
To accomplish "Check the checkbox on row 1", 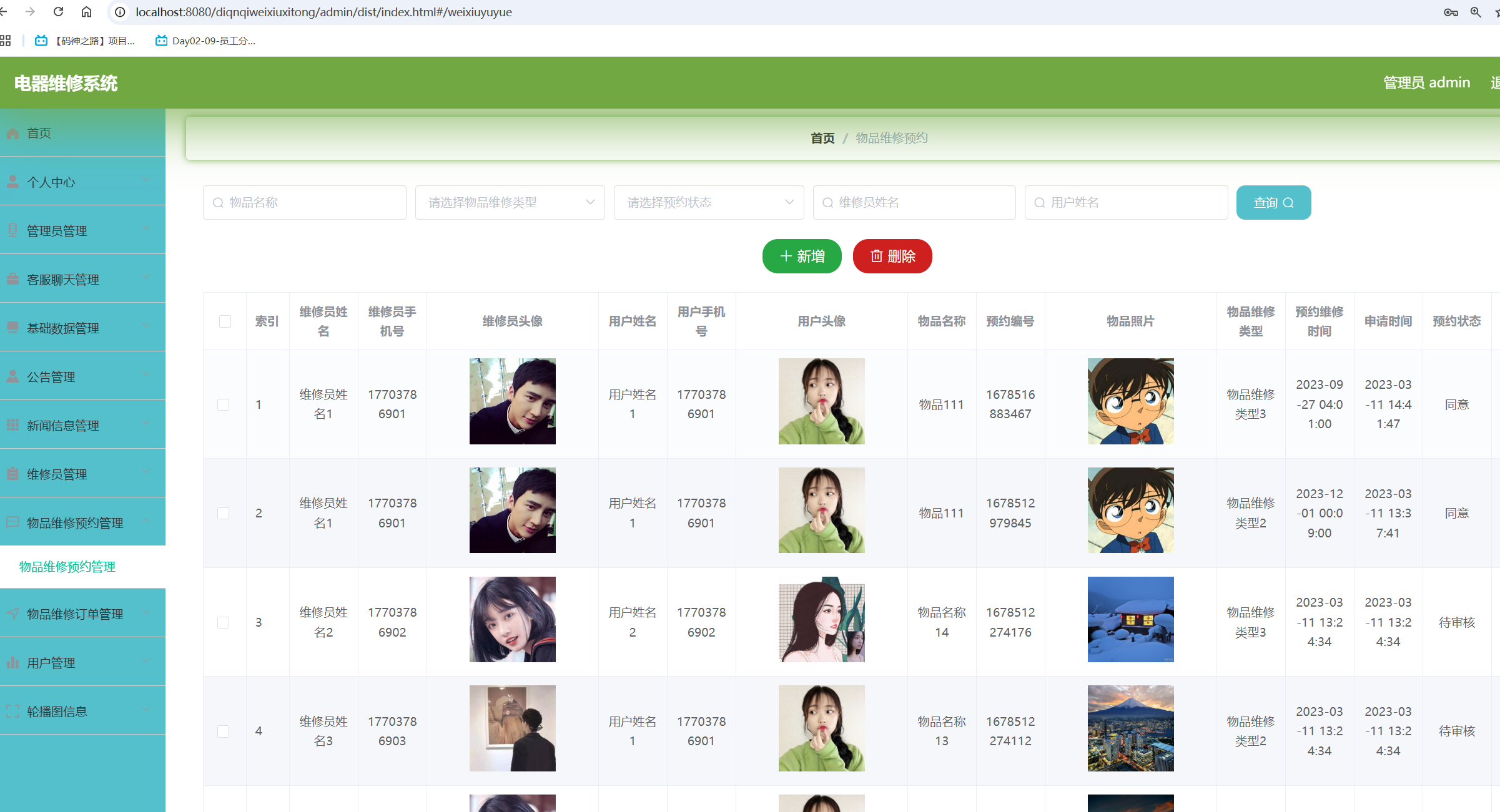I will 225,404.
